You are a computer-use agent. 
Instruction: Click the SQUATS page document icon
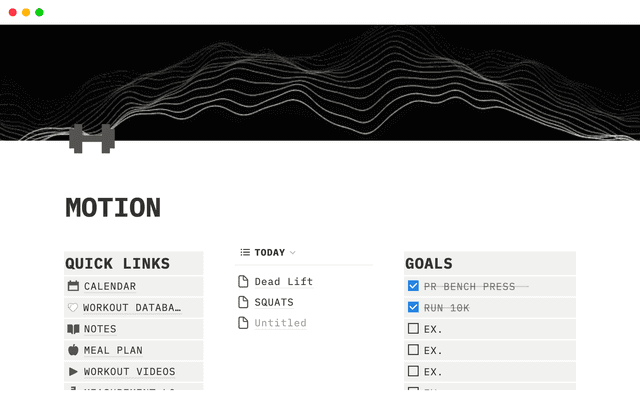(x=243, y=302)
